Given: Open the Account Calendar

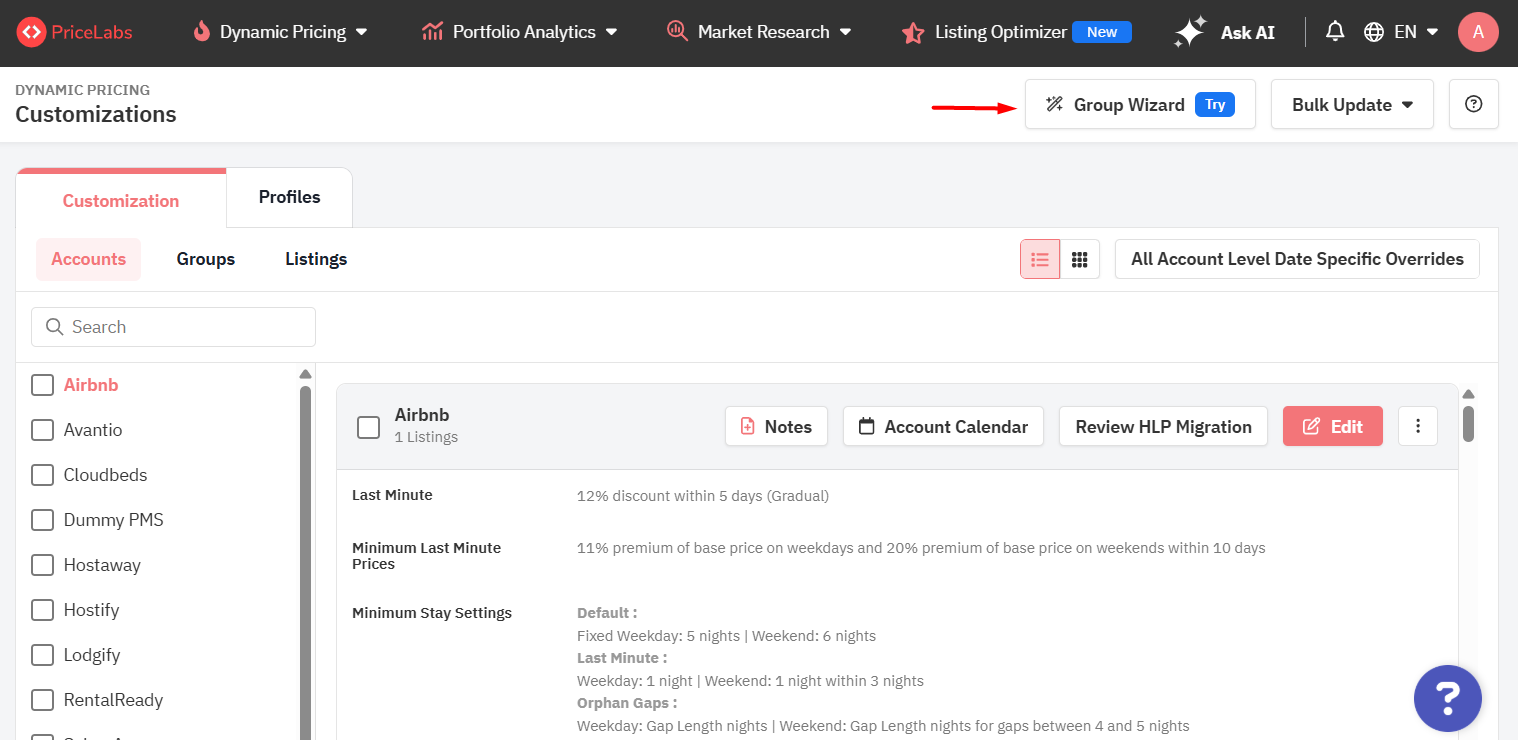Looking at the screenshot, I should pyautogui.click(x=943, y=426).
